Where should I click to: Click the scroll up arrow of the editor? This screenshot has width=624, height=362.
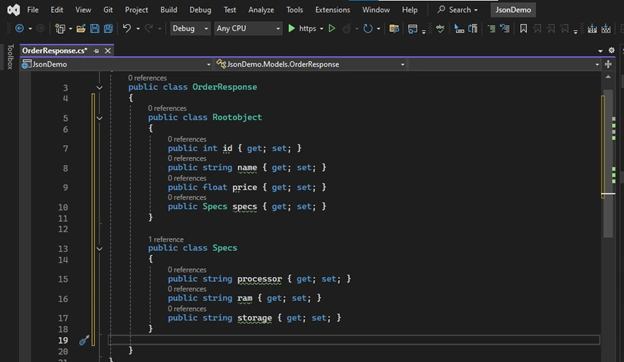608,77
